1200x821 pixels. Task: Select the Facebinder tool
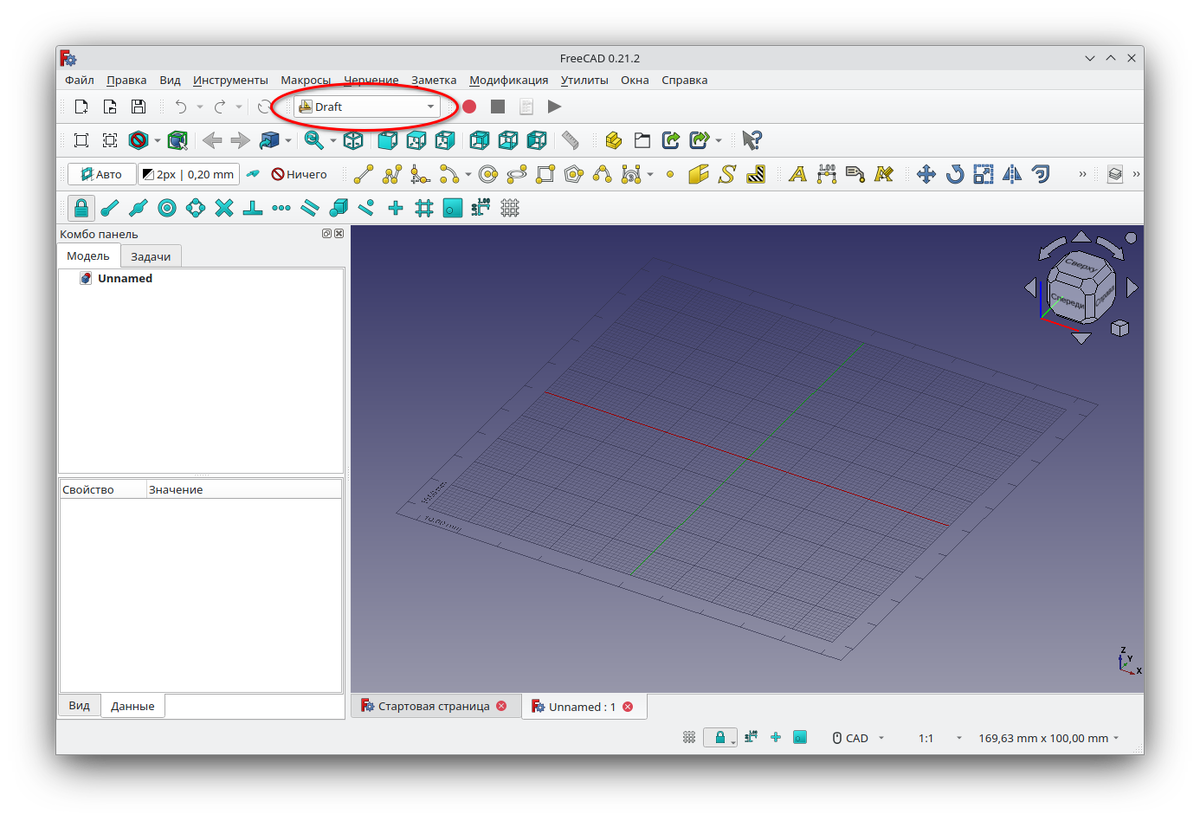click(x=698, y=174)
